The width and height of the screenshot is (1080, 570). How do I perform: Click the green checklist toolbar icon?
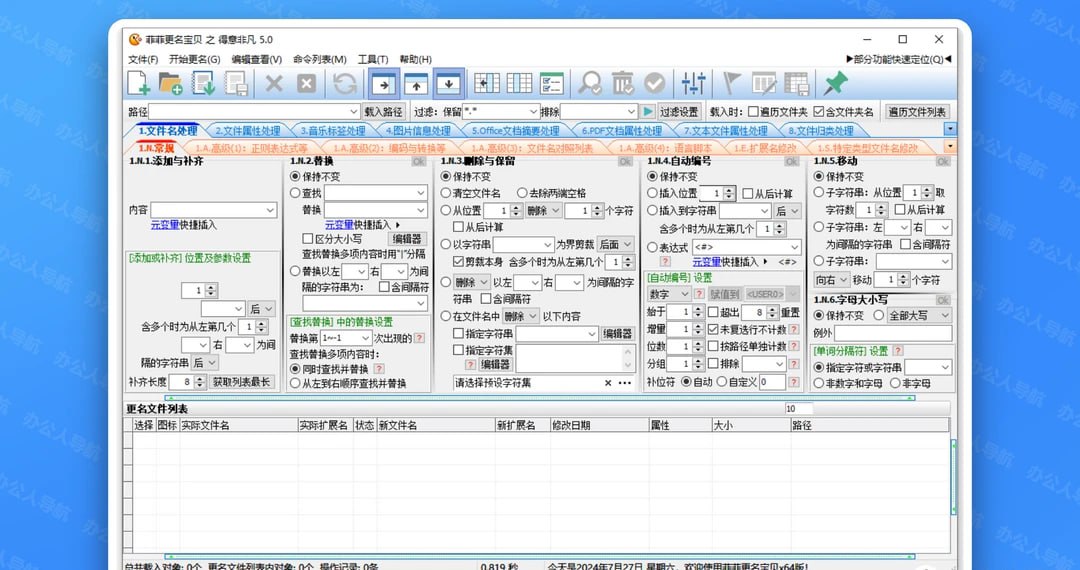[x=552, y=84]
